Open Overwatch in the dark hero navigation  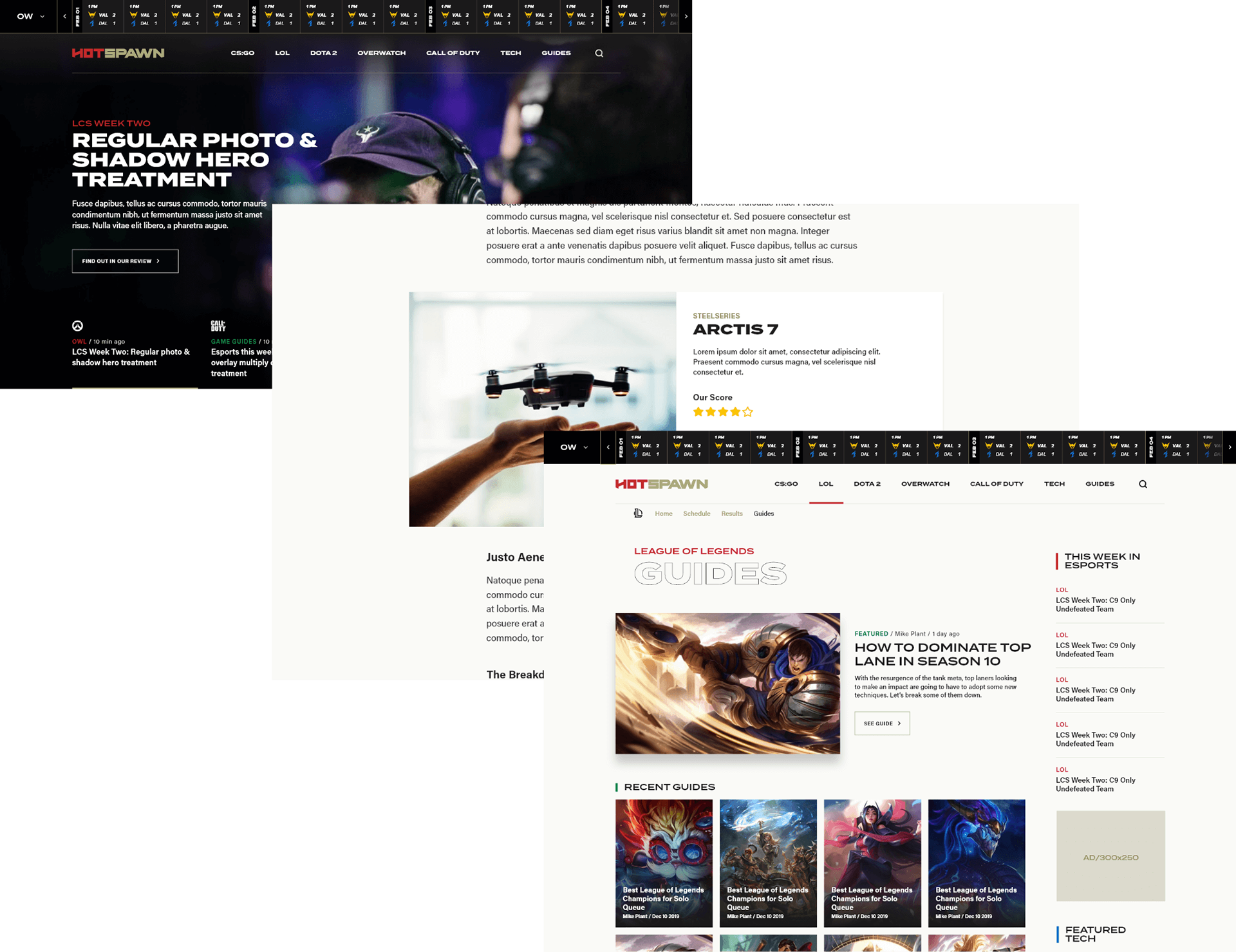click(381, 53)
